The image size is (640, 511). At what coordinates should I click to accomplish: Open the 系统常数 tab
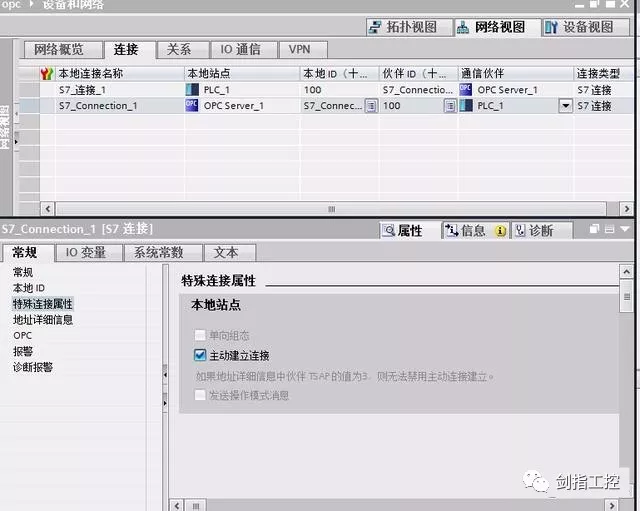[159, 252]
